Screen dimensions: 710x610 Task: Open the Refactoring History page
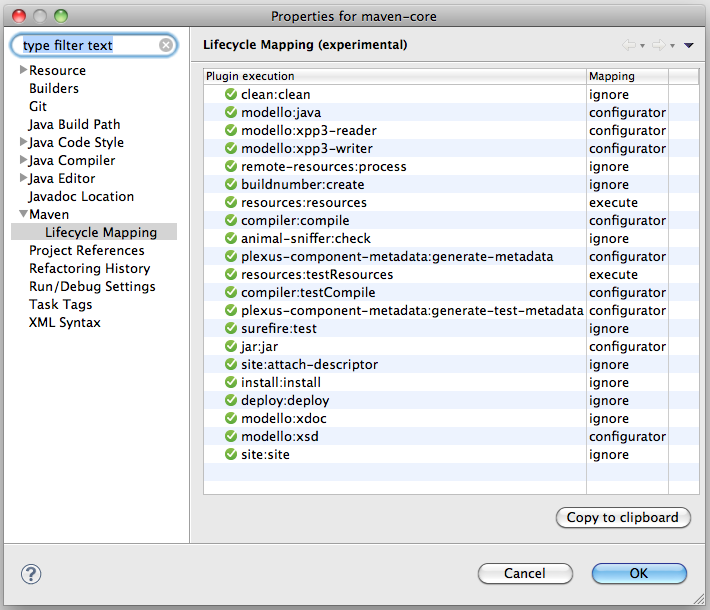[x=90, y=269]
